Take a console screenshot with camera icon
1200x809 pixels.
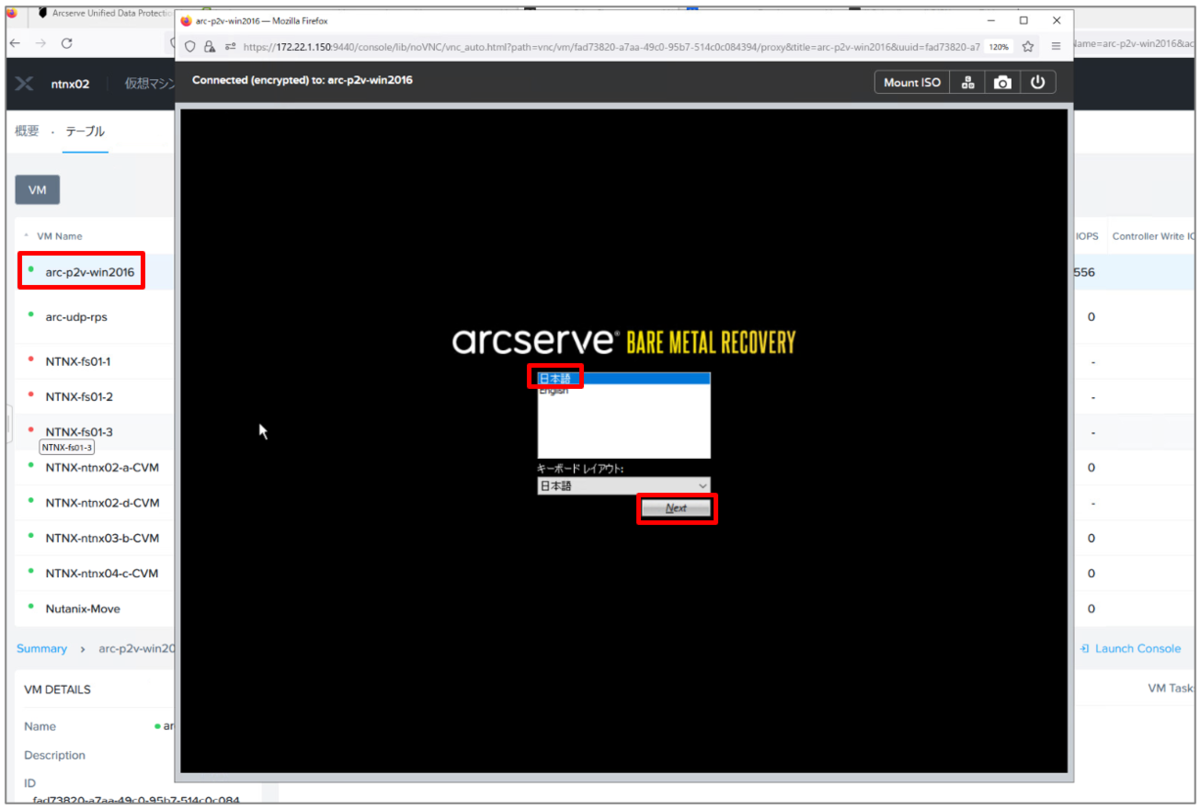[1002, 83]
